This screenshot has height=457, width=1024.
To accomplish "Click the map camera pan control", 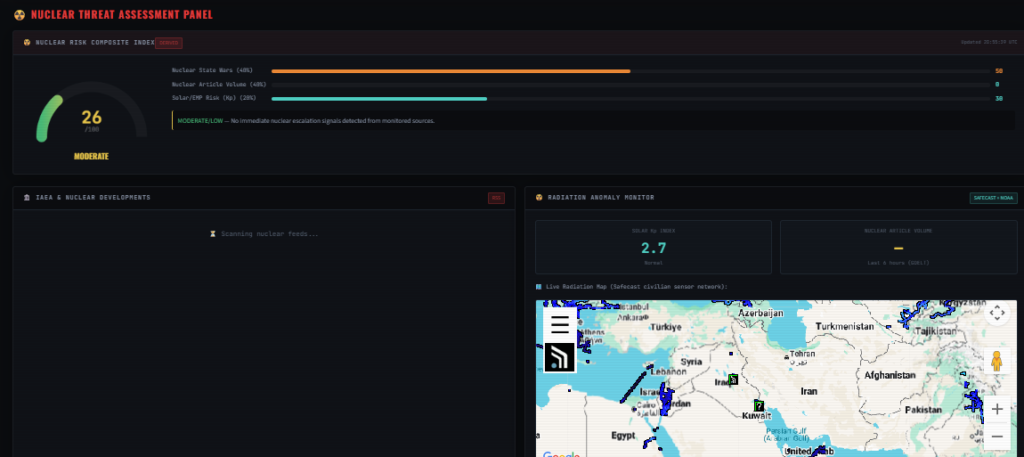I will pyautogui.click(x=996, y=313).
